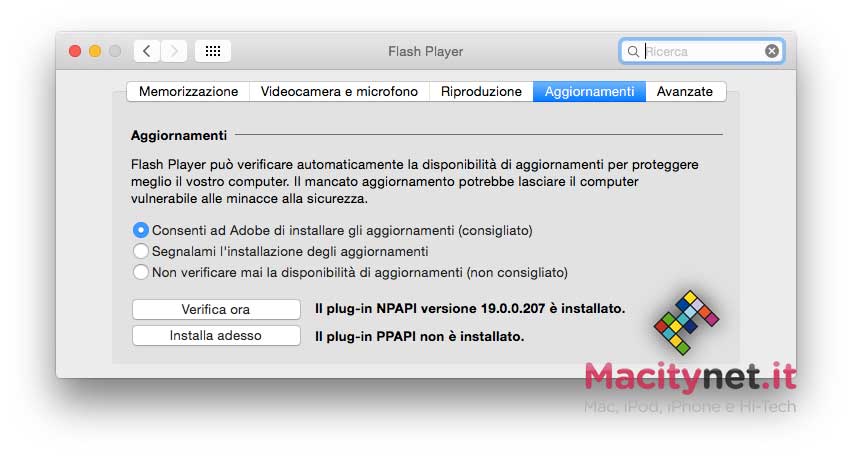
Task: Minimize the Flash Player window
Action: pos(95,51)
